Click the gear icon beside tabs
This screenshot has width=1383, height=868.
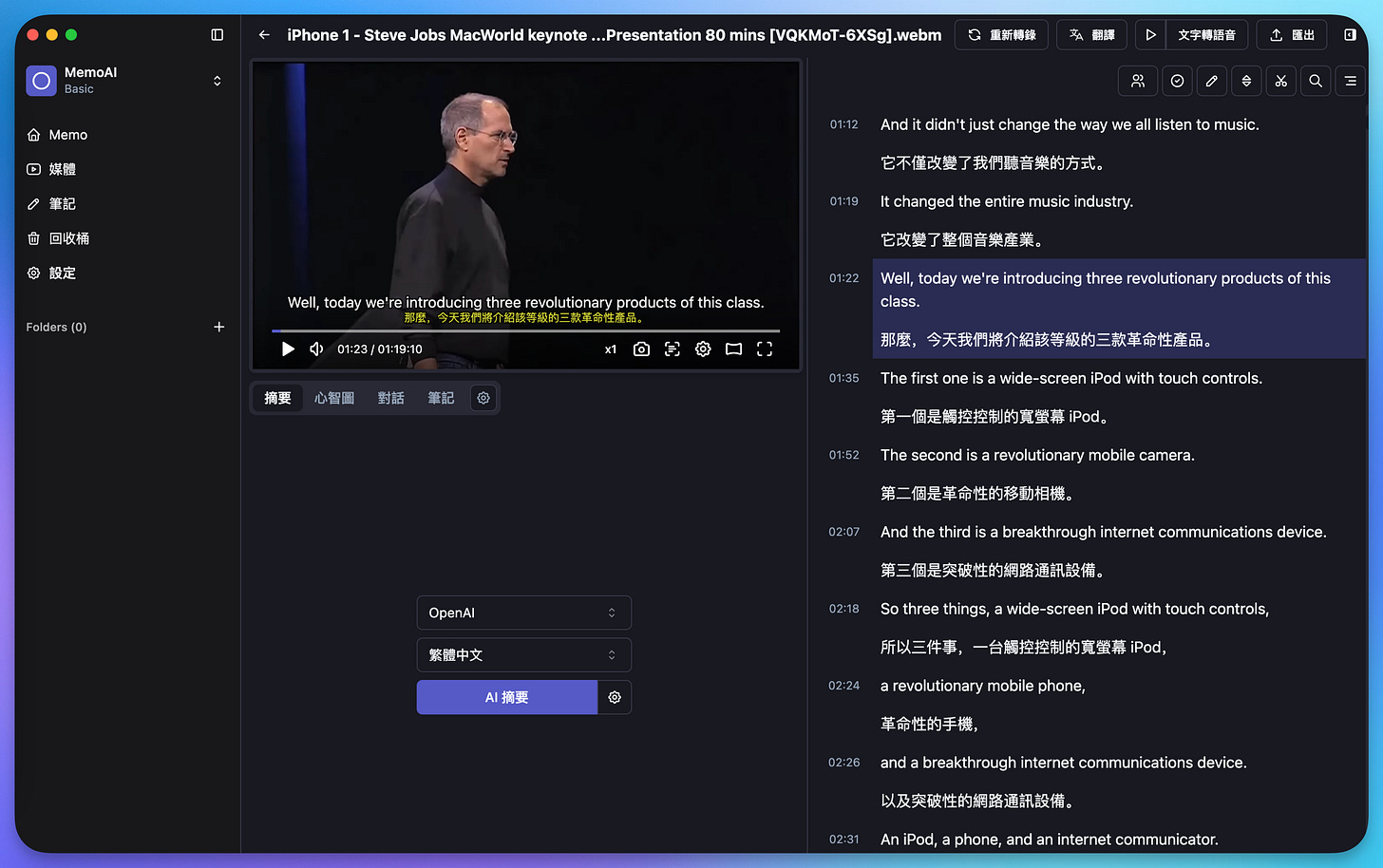tap(483, 398)
